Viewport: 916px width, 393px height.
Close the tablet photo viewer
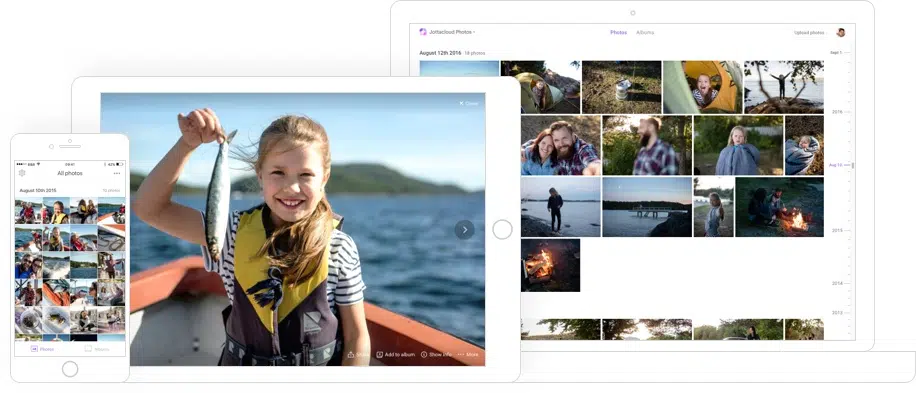coord(469,103)
